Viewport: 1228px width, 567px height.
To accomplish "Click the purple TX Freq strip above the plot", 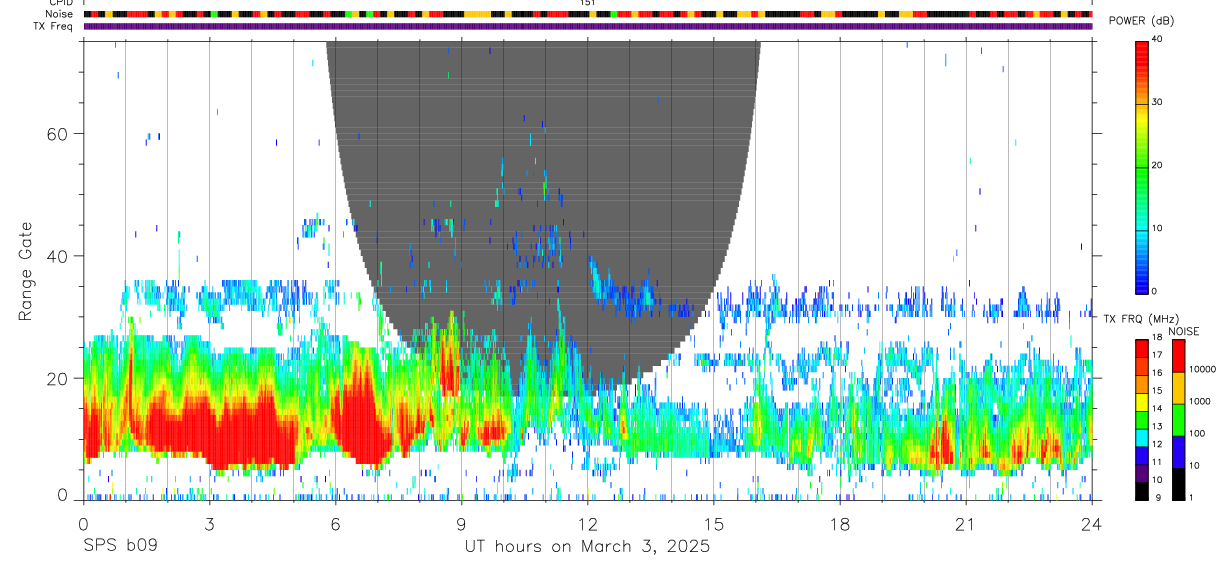I will click(x=588, y=26).
